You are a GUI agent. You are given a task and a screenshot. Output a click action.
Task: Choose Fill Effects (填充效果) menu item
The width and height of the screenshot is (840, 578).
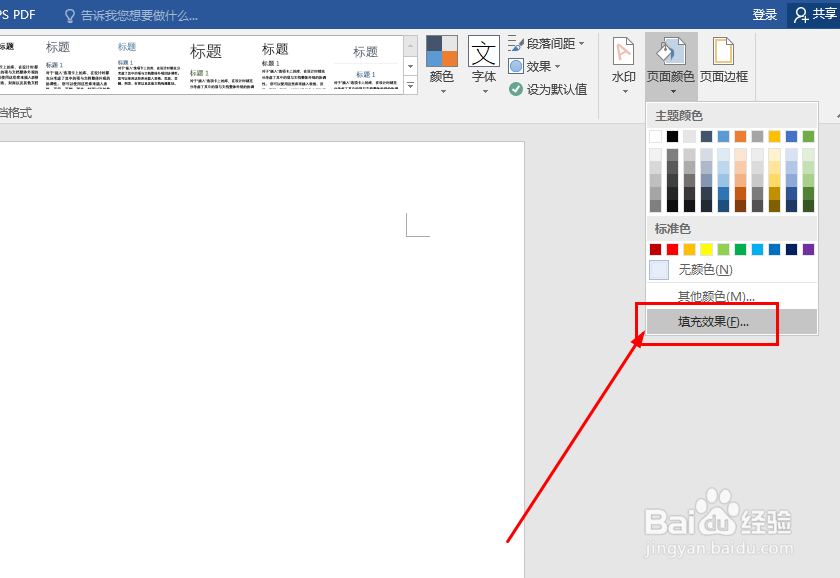pos(732,322)
